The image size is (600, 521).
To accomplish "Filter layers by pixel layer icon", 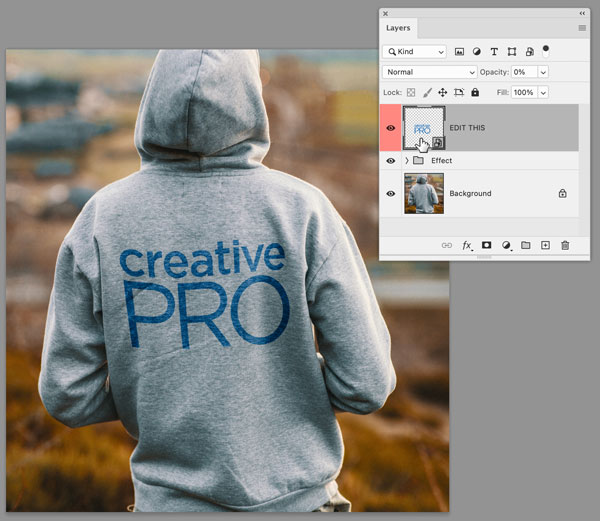I will click(x=459, y=52).
